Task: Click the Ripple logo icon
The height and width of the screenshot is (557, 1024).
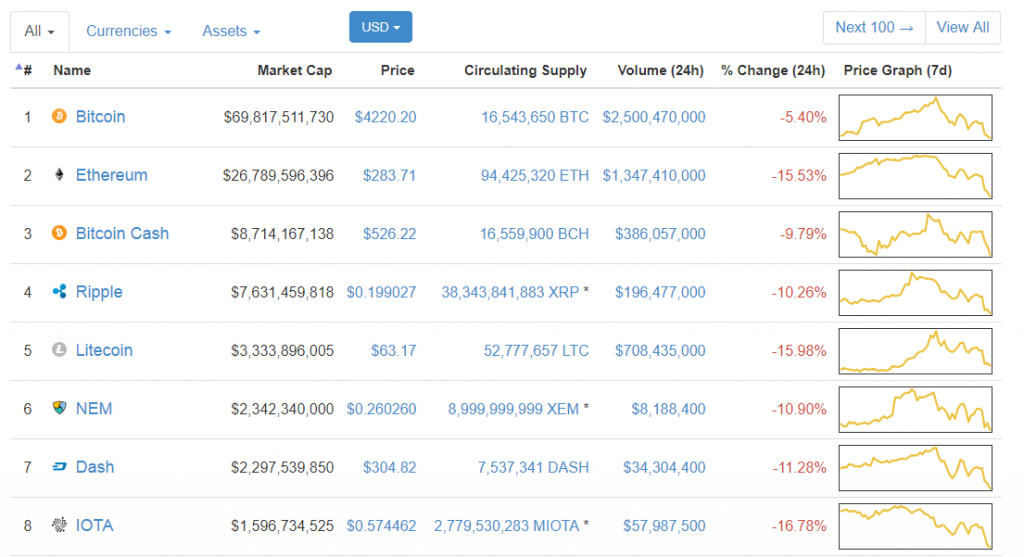Action: click(x=59, y=291)
